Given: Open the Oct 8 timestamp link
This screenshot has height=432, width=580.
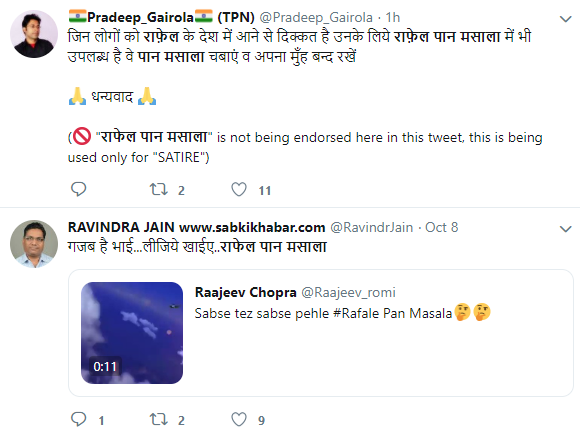Looking at the screenshot, I should click(442, 227).
